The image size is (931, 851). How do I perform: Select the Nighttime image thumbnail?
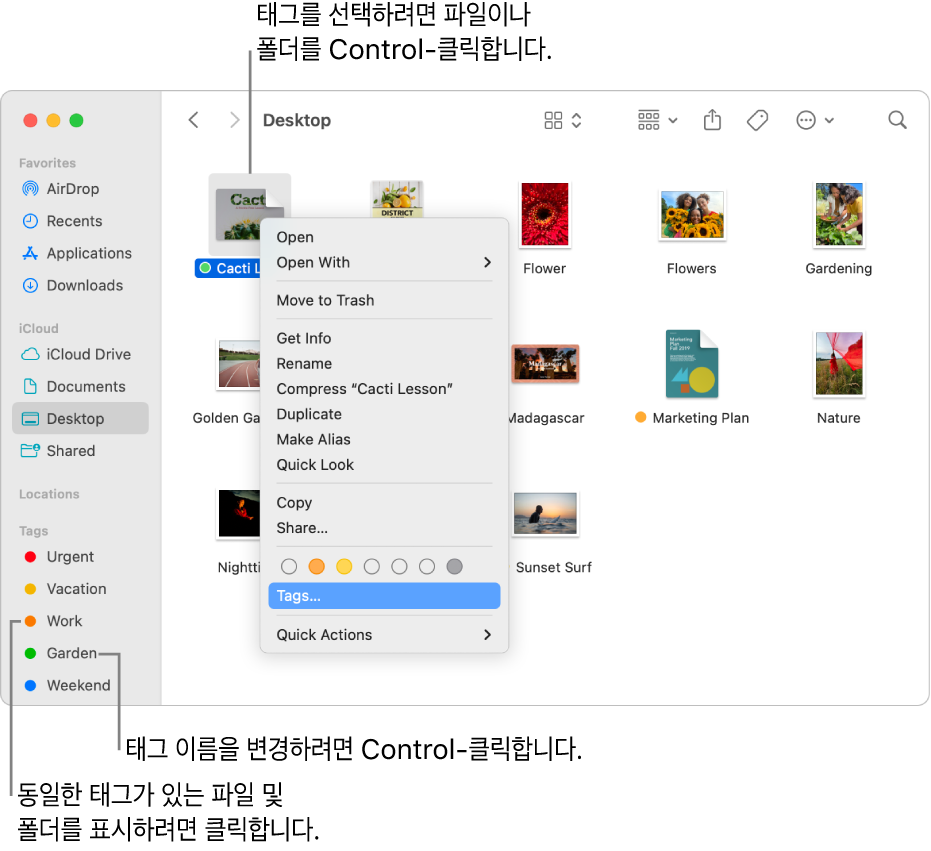pyautogui.click(x=239, y=514)
